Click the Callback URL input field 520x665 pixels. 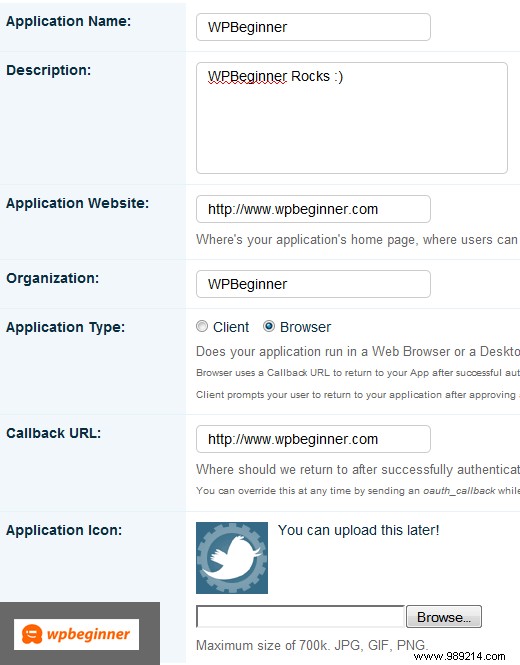pyautogui.click(x=313, y=439)
